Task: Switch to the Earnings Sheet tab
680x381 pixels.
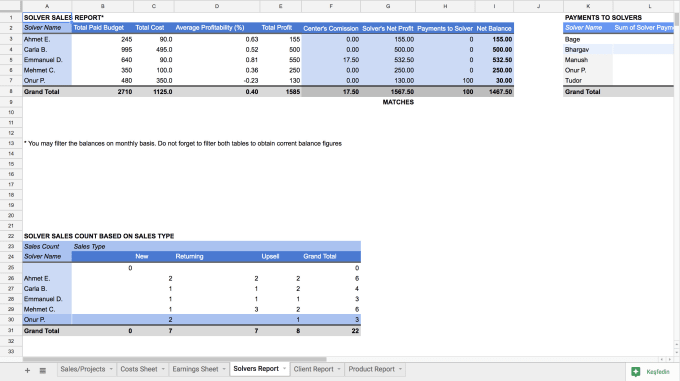Action: click(195, 369)
